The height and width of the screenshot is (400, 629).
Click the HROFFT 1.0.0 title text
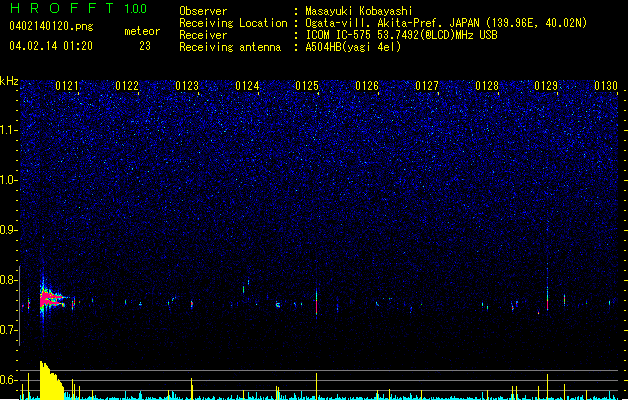[x=79, y=8]
